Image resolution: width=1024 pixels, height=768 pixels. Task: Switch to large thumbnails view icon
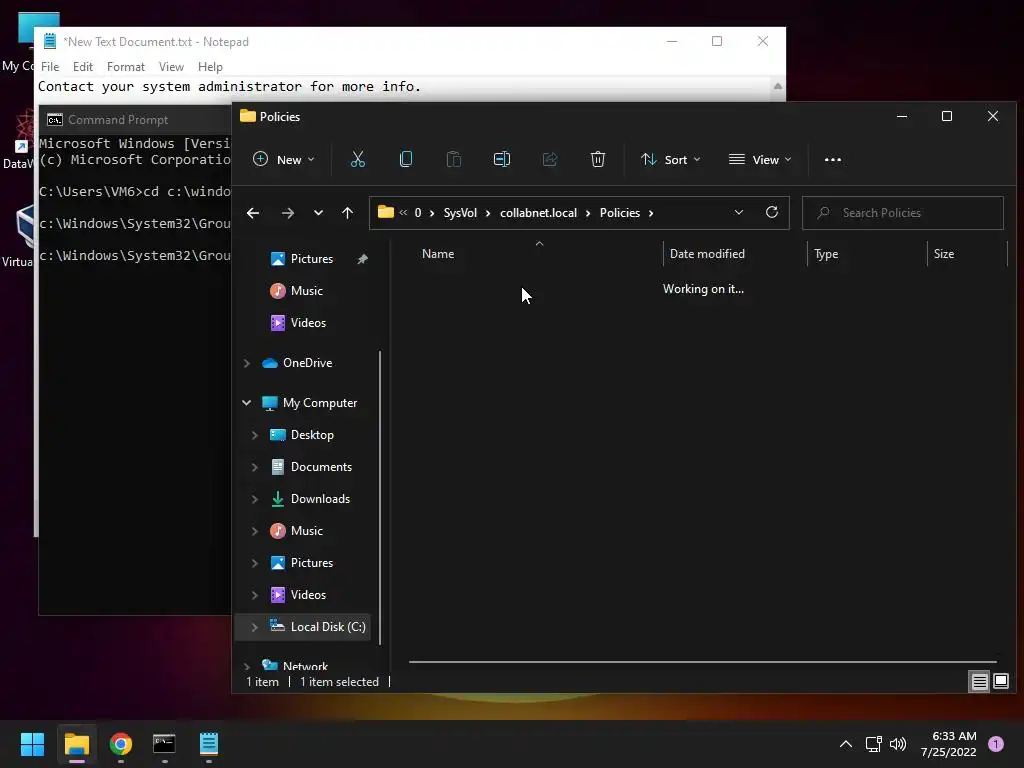[x=1000, y=682]
